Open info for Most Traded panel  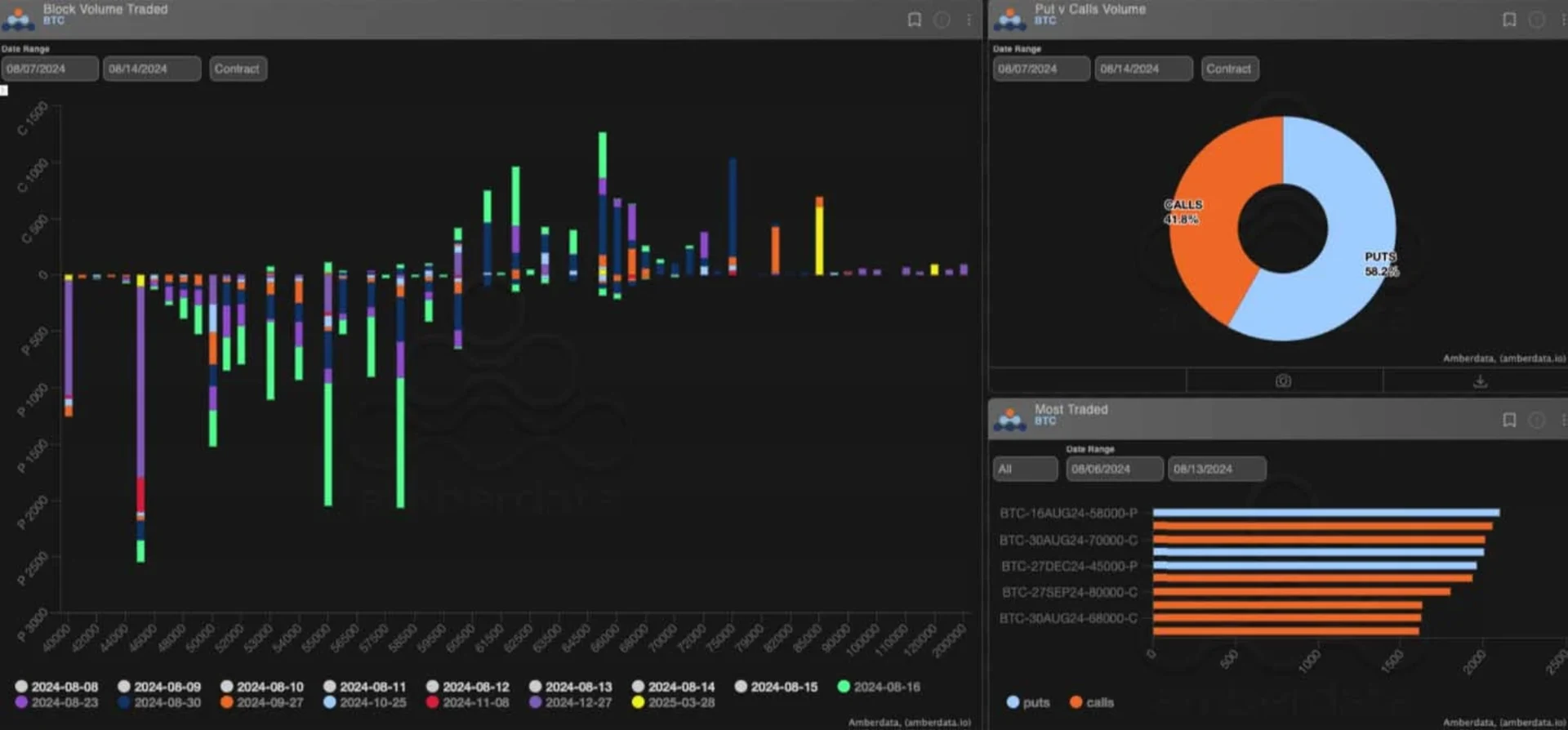[1536, 420]
